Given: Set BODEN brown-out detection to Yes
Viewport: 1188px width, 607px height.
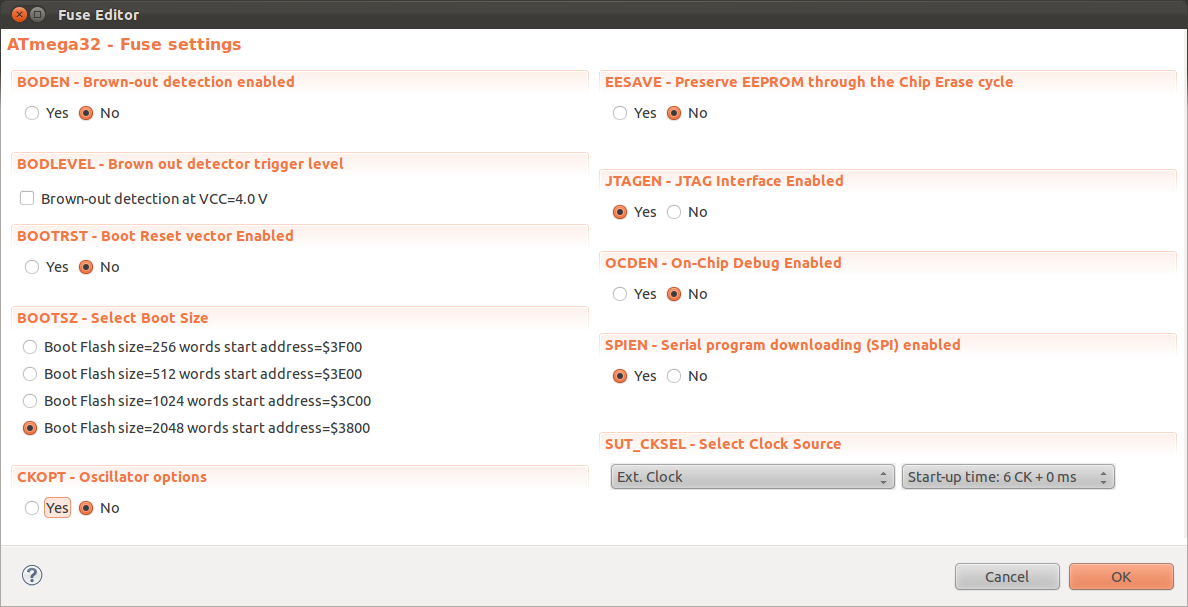Looking at the screenshot, I should pyautogui.click(x=31, y=113).
